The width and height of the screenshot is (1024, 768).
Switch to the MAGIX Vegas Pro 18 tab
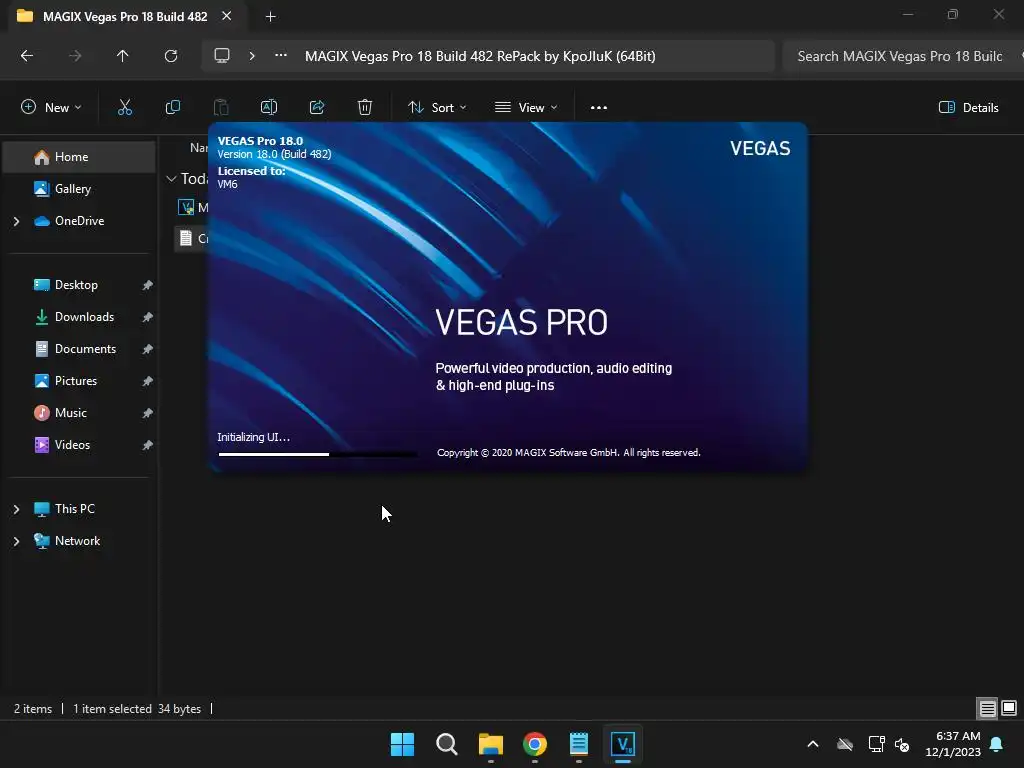(x=124, y=16)
